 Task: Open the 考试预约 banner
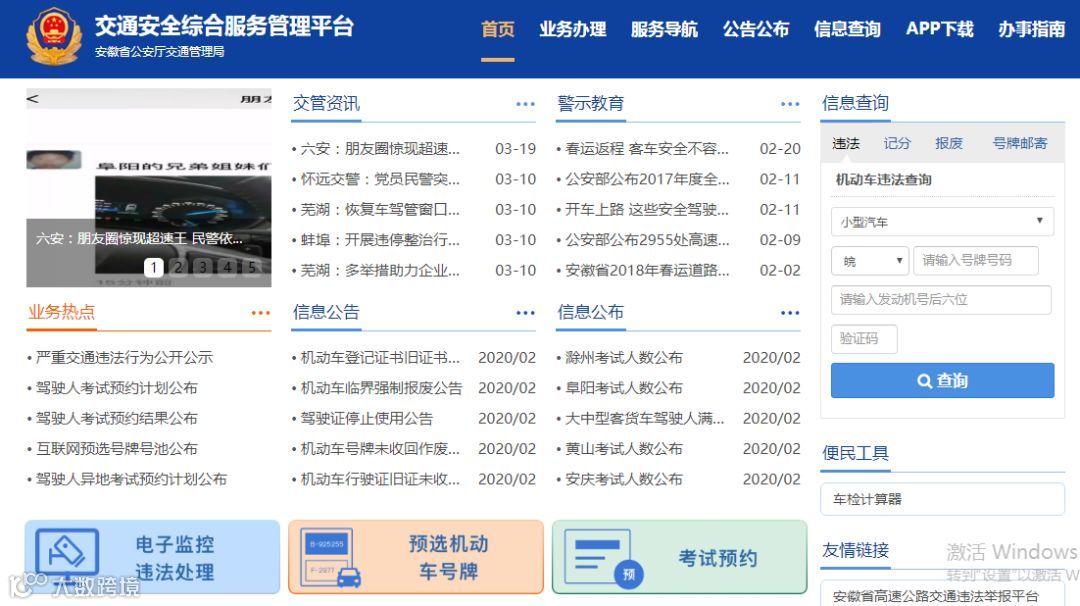(679, 557)
